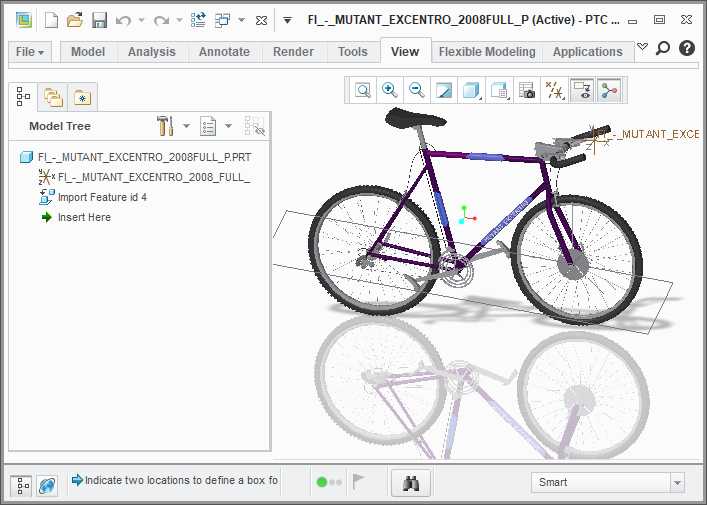
Task: Open the File menu
Action: point(30,52)
